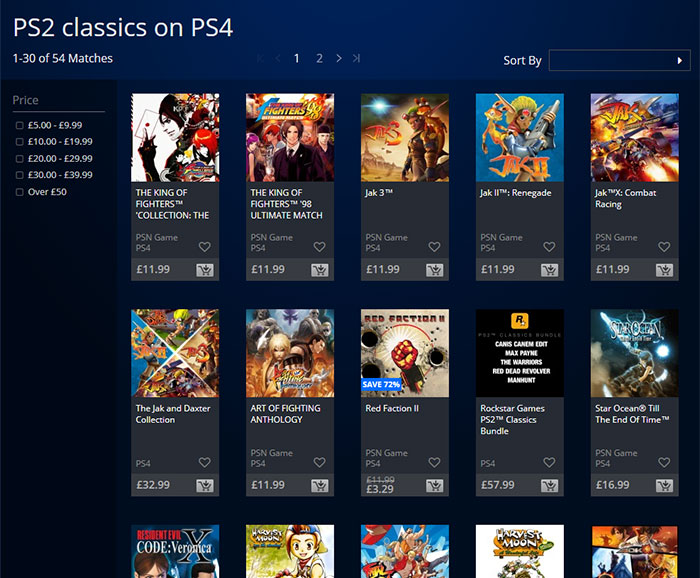Select page 1 in pagination
Image resolution: width=700 pixels, height=578 pixels.
(x=296, y=58)
